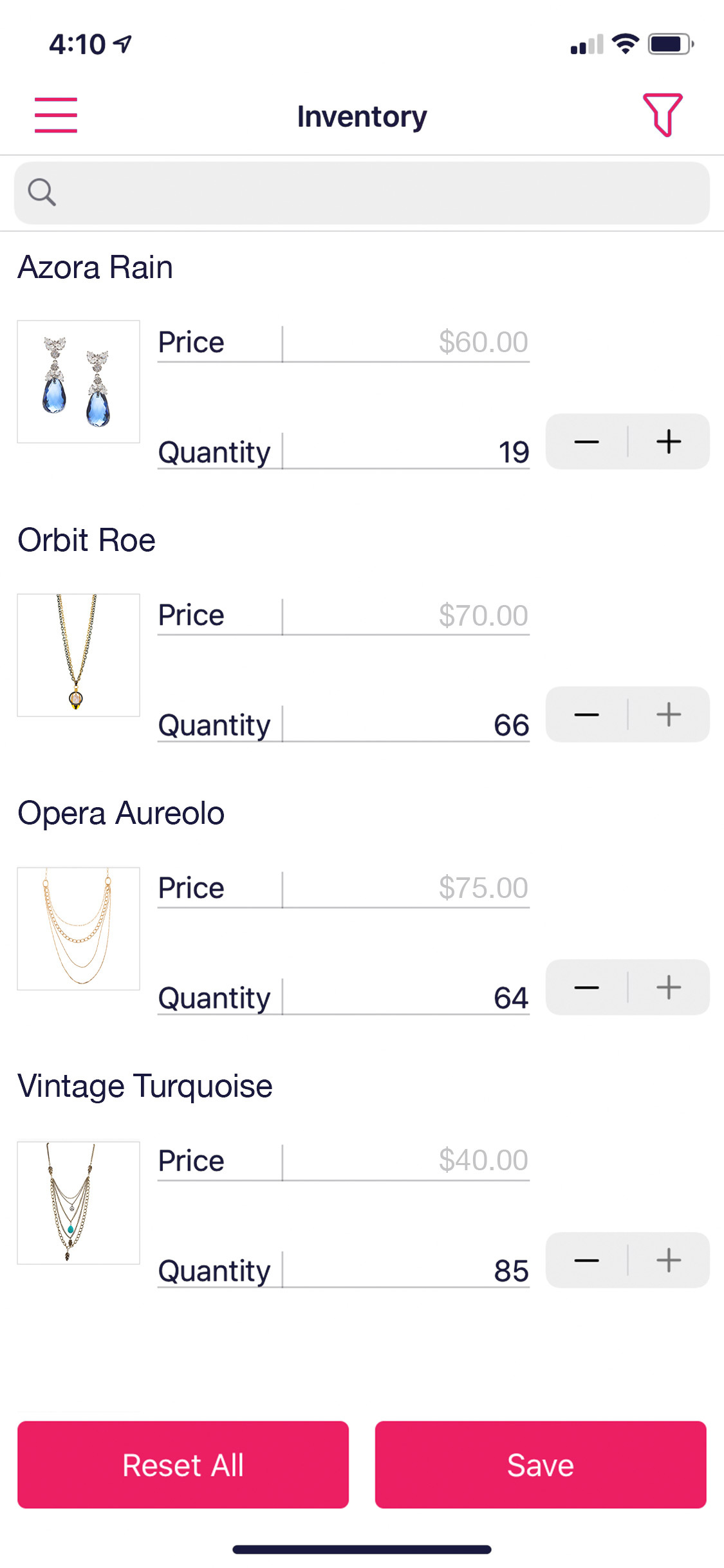724x1568 pixels.
Task: Increase Azora Rain quantity
Action: 669,442
